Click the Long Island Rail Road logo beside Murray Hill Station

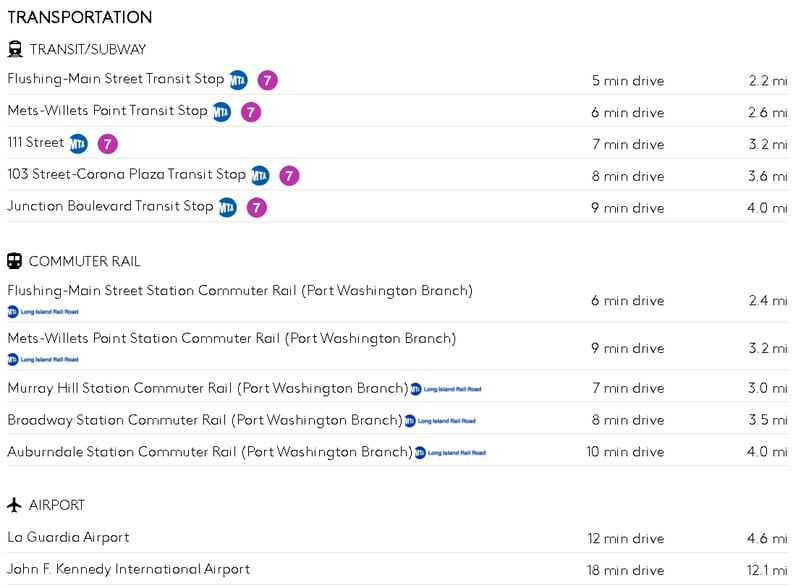pyautogui.click(x=445, y=389)
